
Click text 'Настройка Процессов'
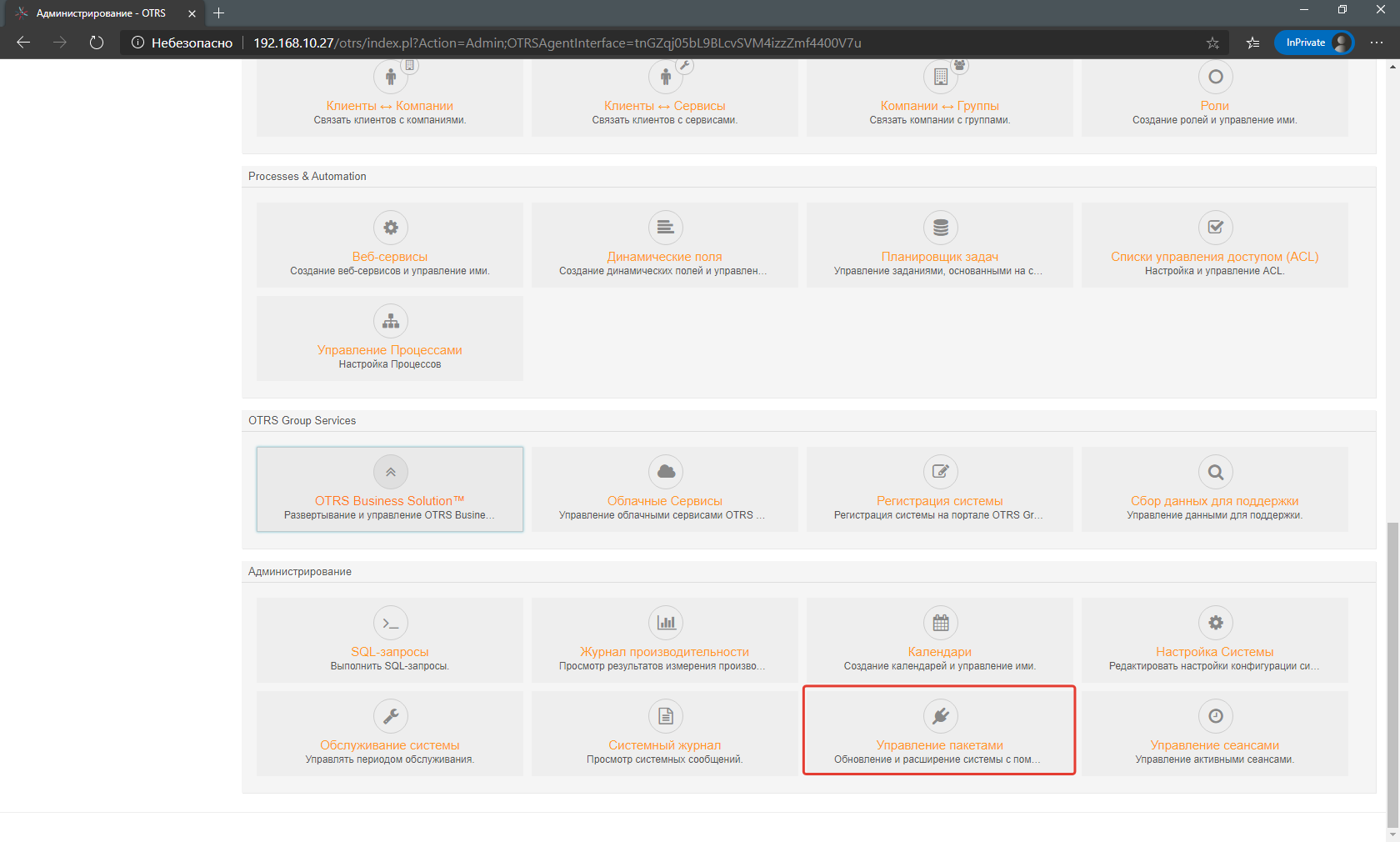tap(390, 364)
